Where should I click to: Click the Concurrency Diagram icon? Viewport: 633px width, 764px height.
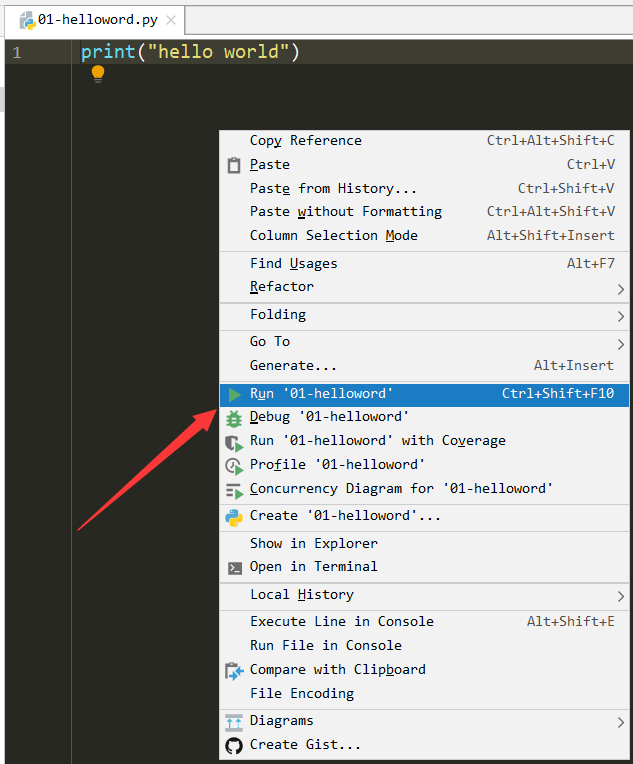234,490
